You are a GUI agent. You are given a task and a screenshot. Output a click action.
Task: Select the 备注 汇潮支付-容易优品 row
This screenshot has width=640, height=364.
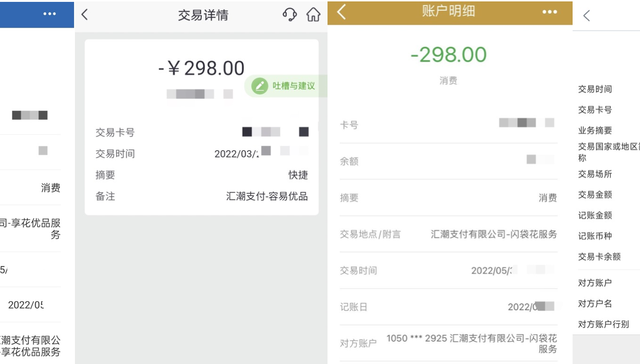(x=202, y=196)
